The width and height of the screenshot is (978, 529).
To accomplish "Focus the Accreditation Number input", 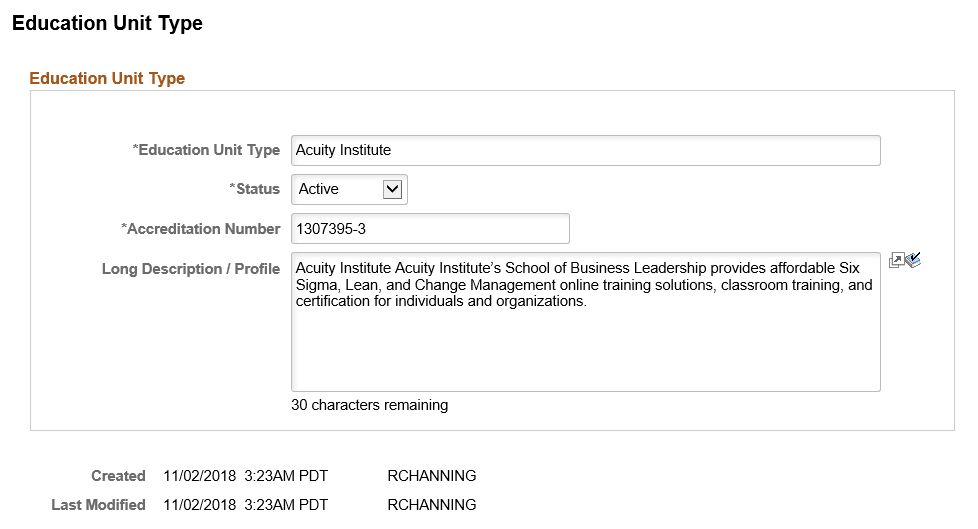I will [x=430, y=229].
